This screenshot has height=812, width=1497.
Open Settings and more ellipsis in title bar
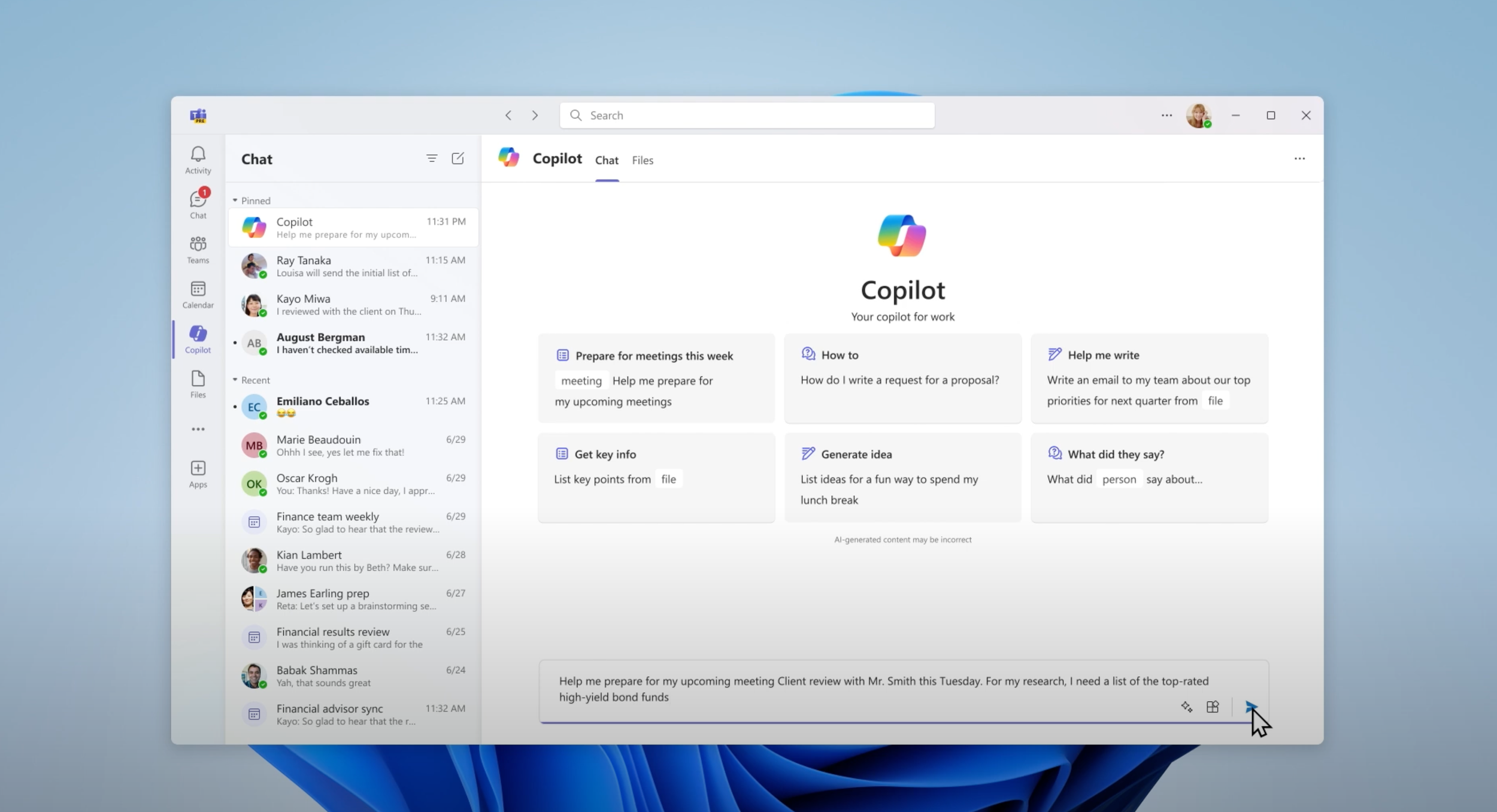pyautogui.click(x=1166, y=116)
